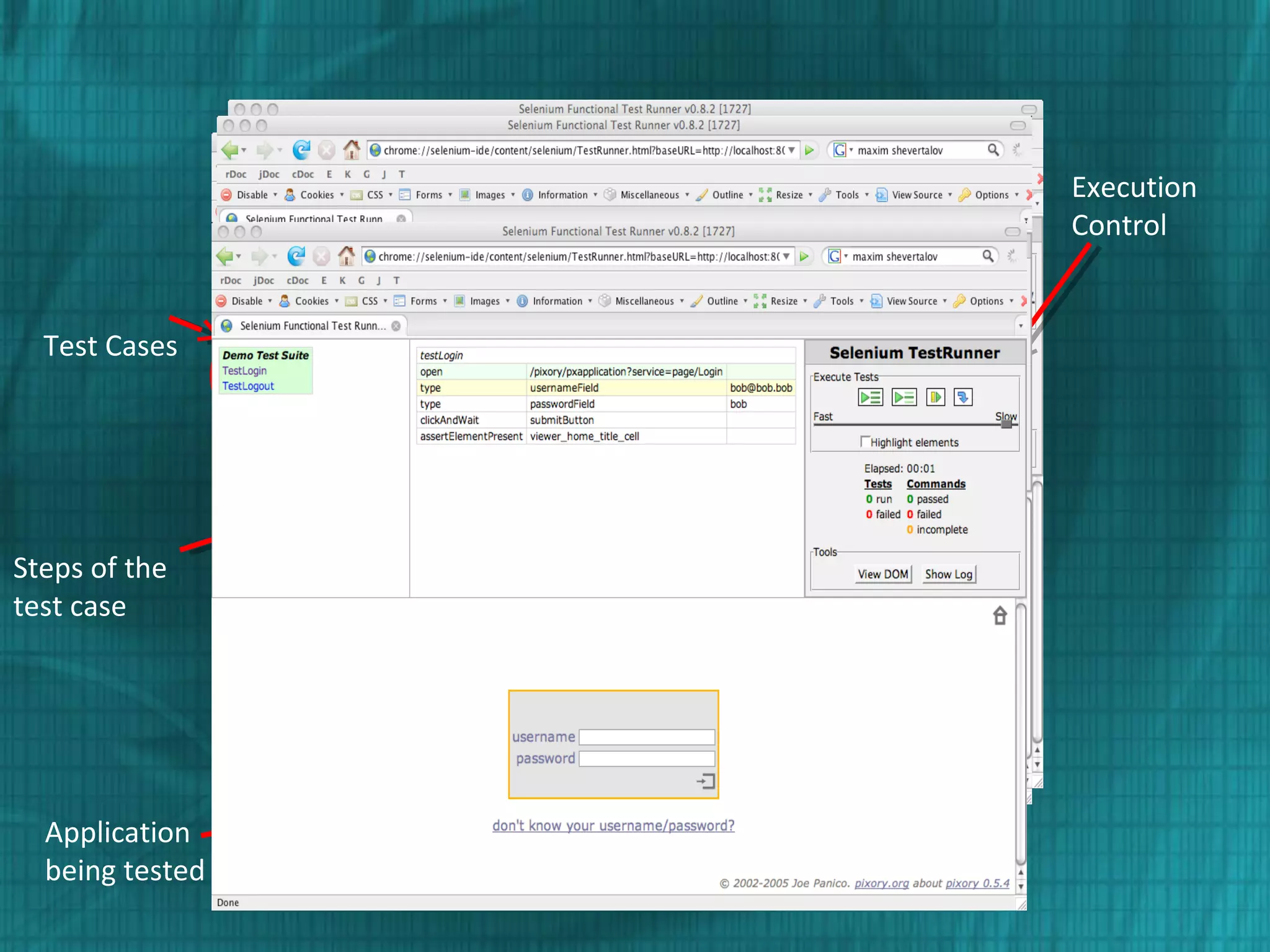Open front window URL history dropdown
This screenshot has height=952, width=1270.
786,256
